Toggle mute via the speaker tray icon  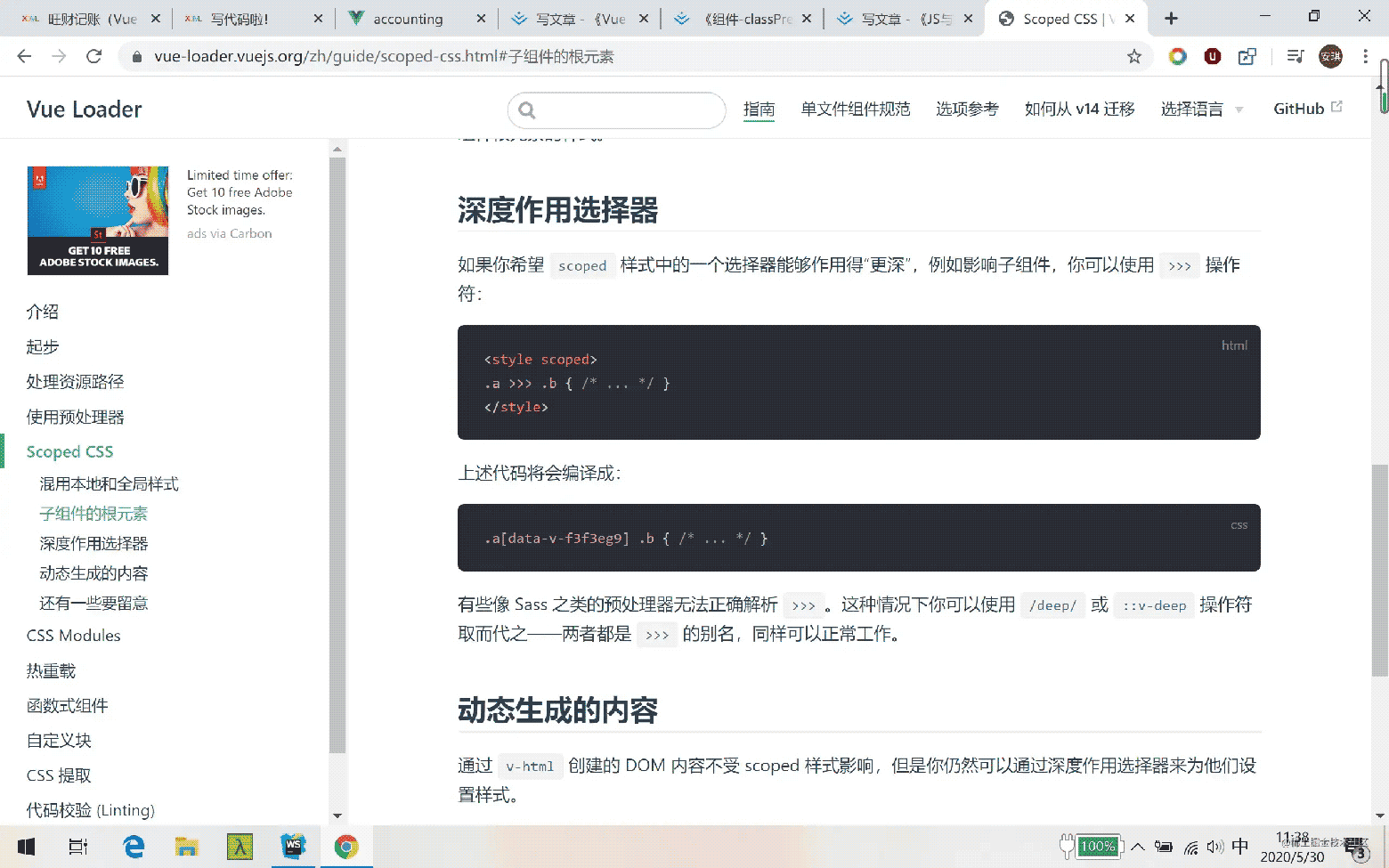click(x=1215, y=846)
